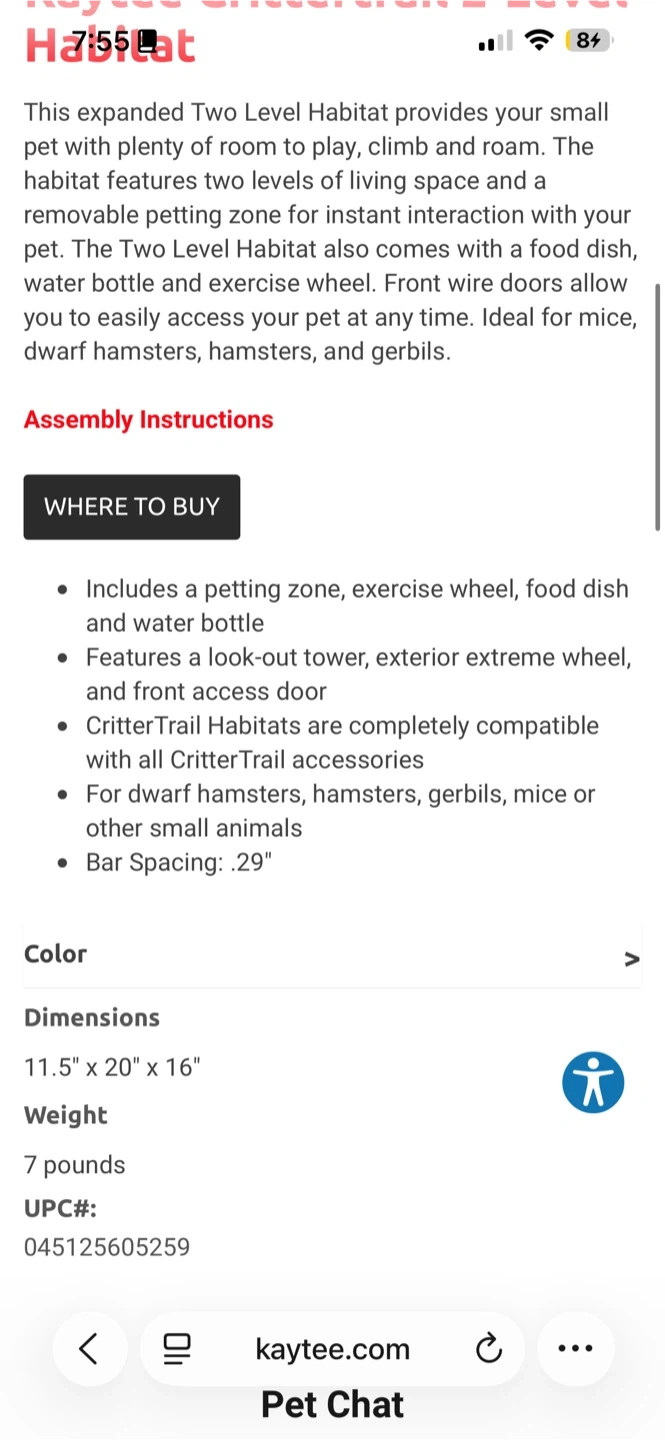Tap the 7:55 clock in status bar
665x1440 pixels.
[100, 41]
